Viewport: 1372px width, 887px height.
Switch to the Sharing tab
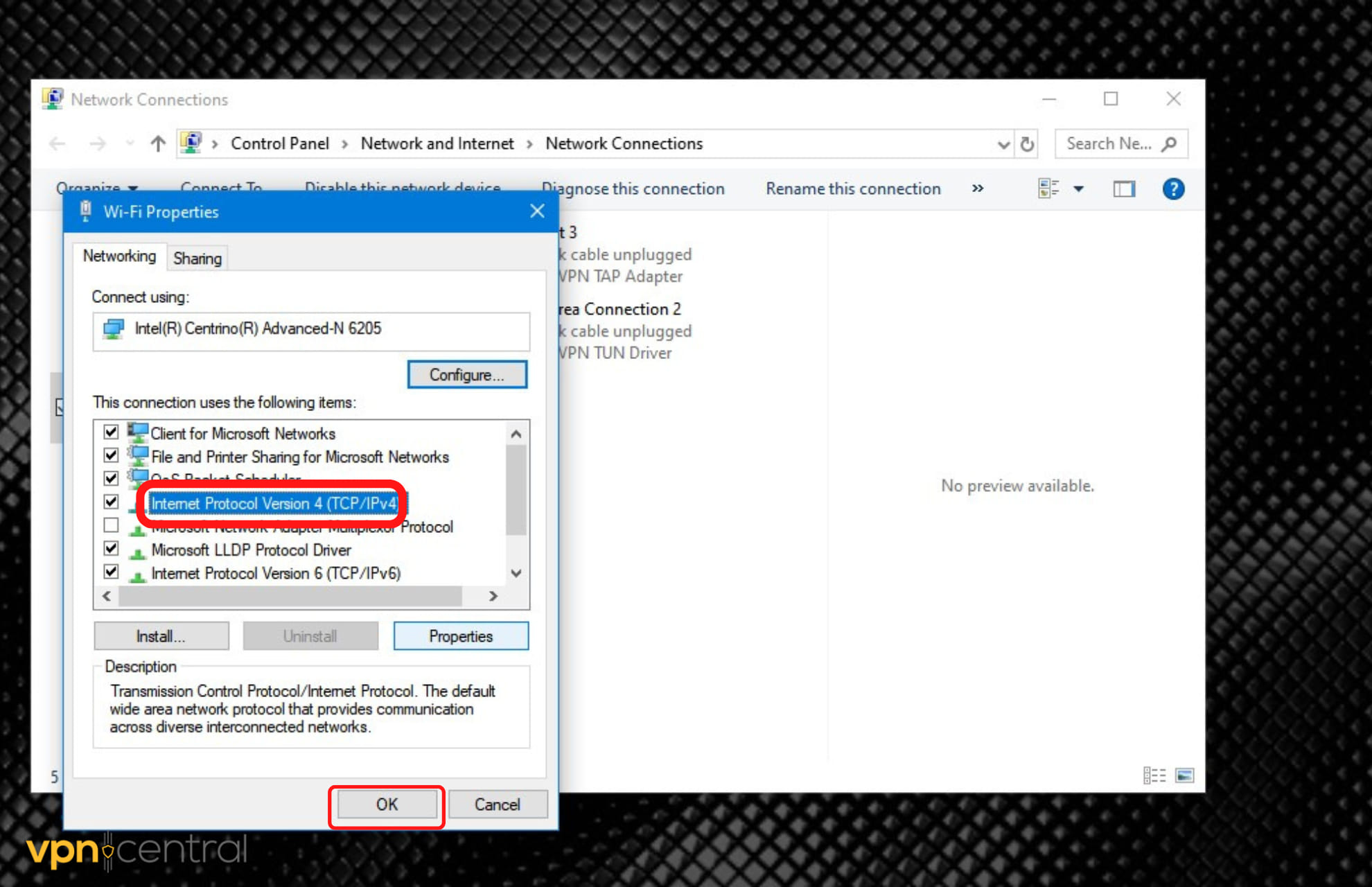197,258
